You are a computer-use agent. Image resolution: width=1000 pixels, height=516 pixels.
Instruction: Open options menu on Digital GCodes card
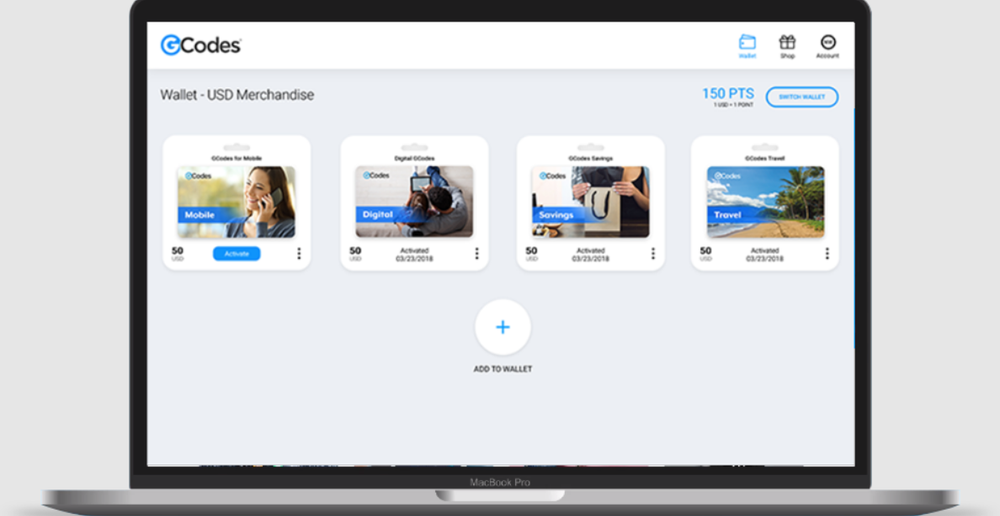[x=476, y=254]
